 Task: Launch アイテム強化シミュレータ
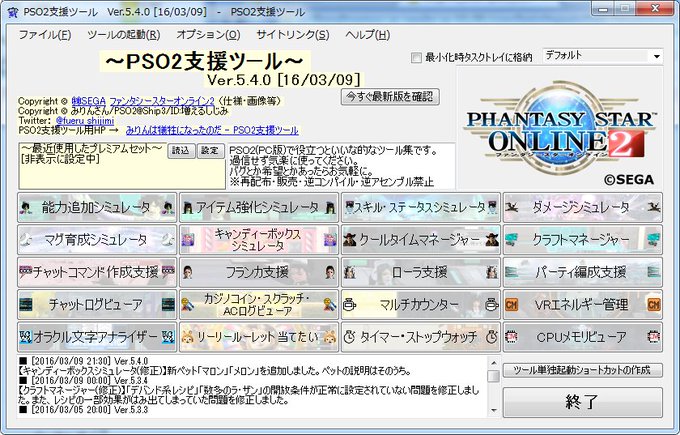[x=259, y=208]
